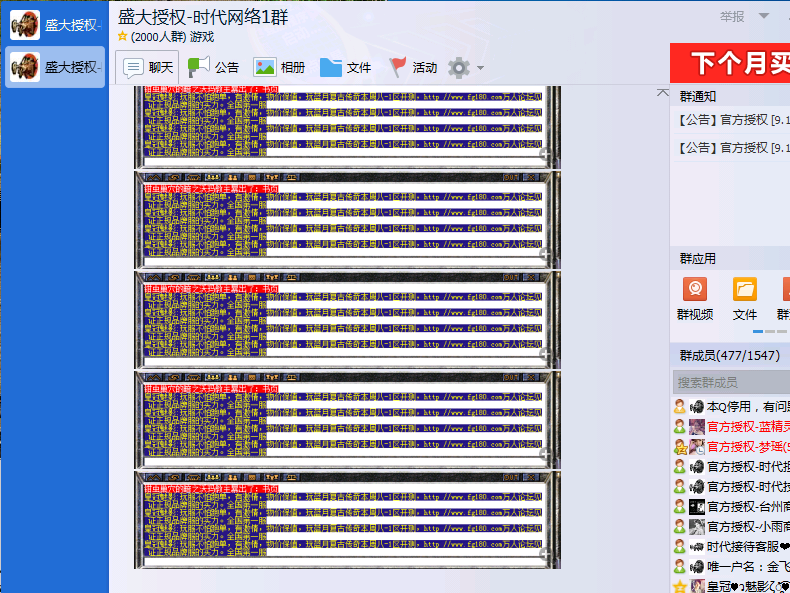
Task: Open the 聊天 chat tab
Action: 148,68
